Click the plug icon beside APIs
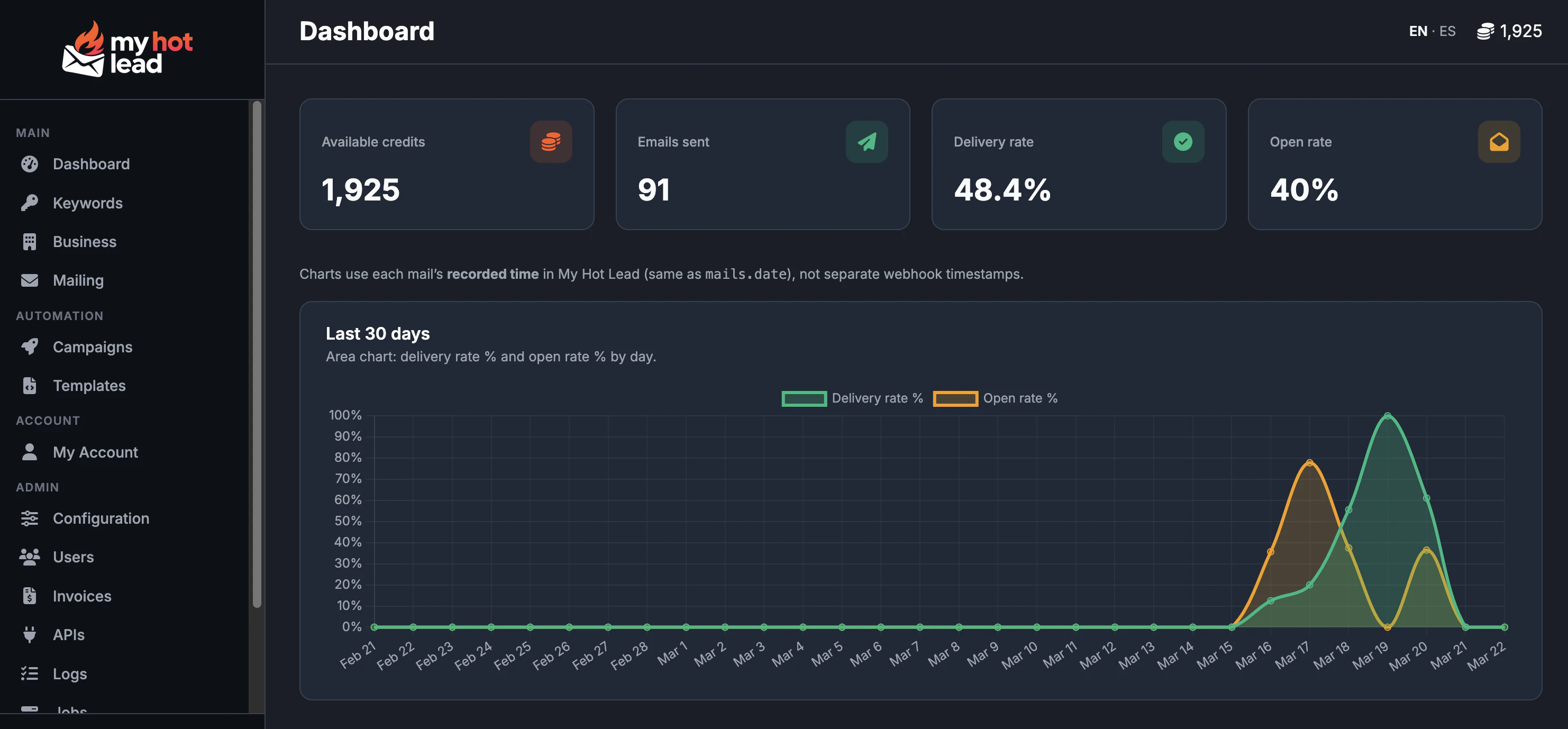 coord(29,635)
